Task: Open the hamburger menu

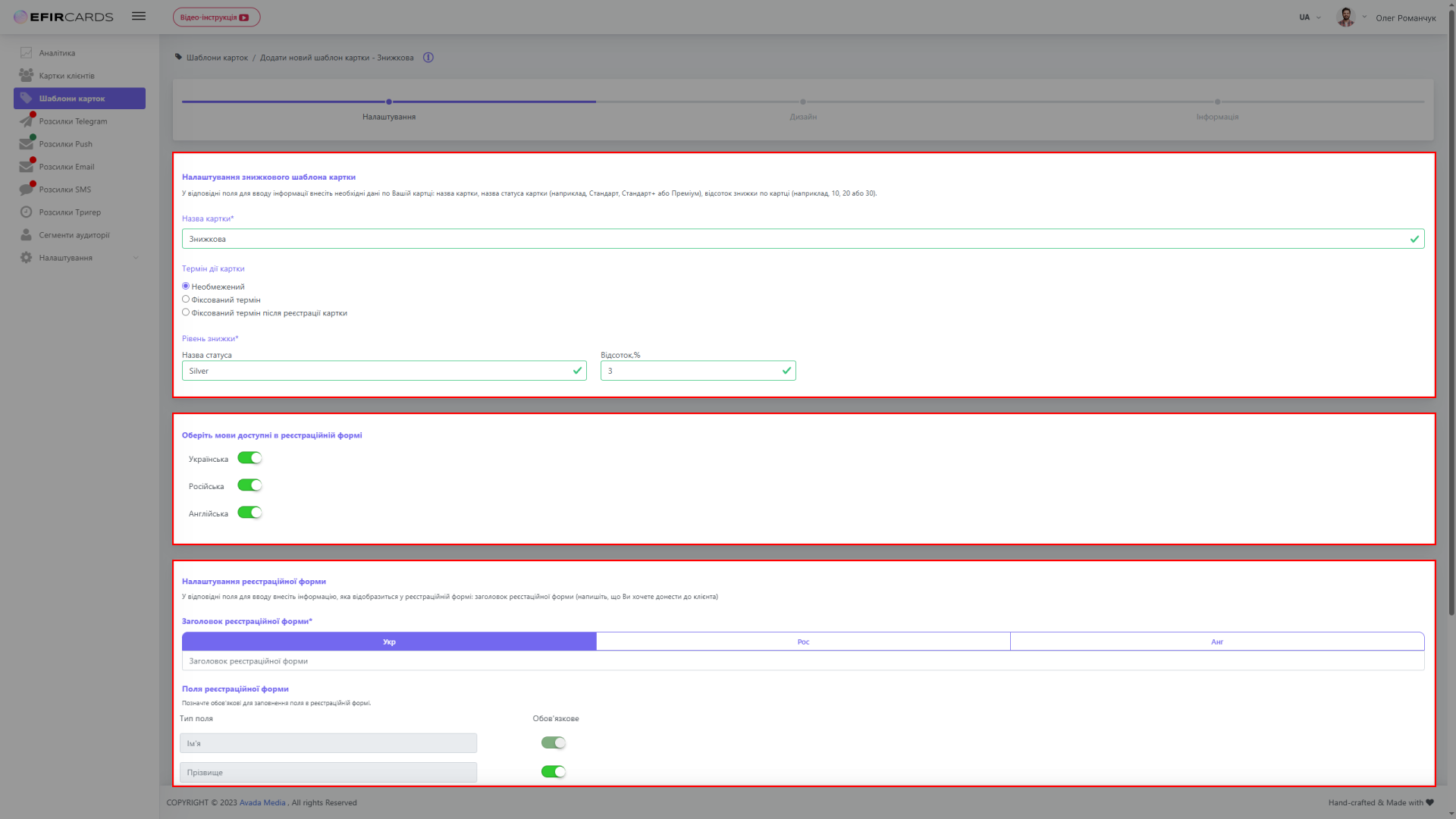Action: pyautogui.click(x=138, y=16)
